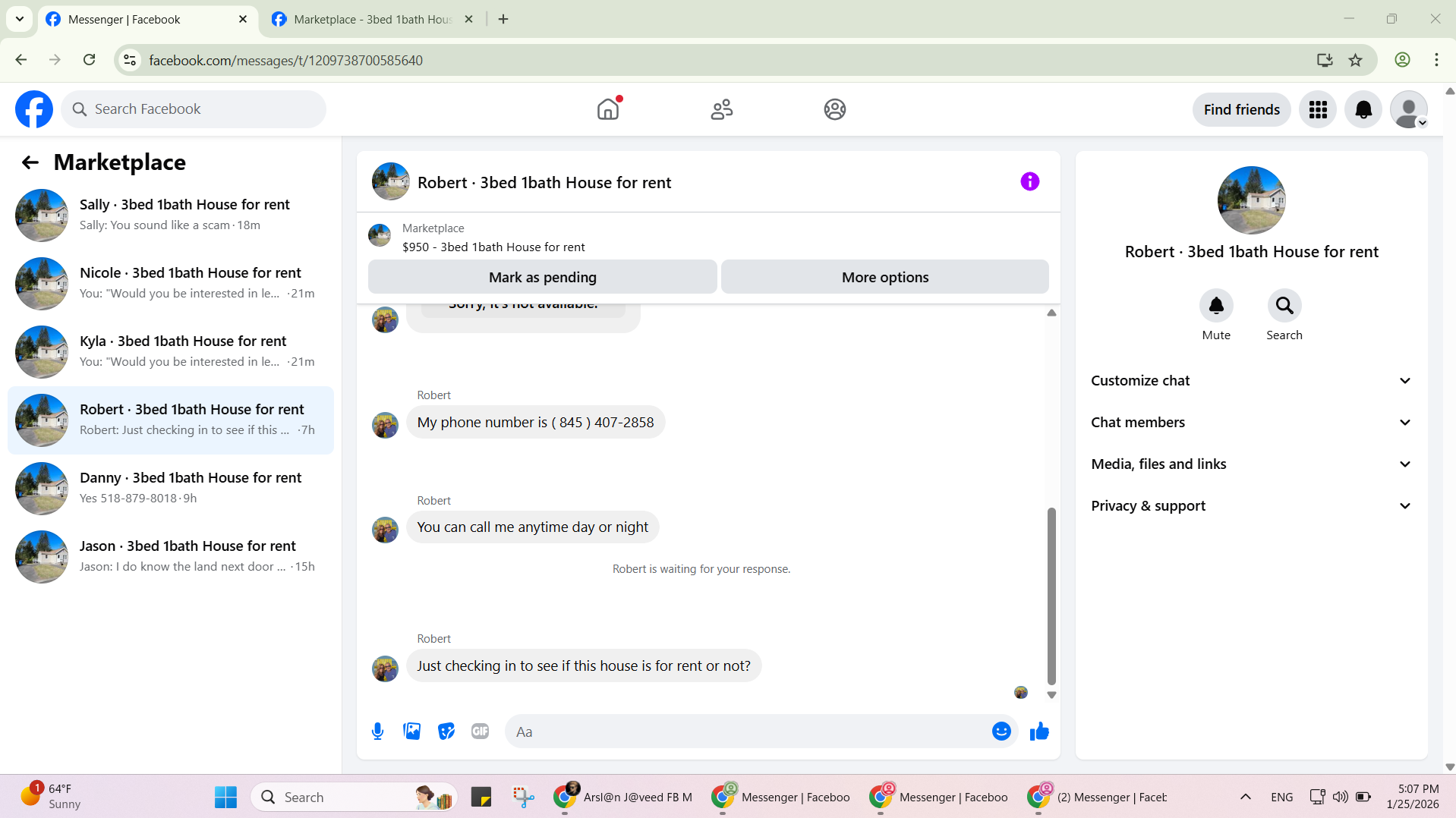The image size is (1456, 818).
Task: Expand Media, files and links
Action: 1251,464
